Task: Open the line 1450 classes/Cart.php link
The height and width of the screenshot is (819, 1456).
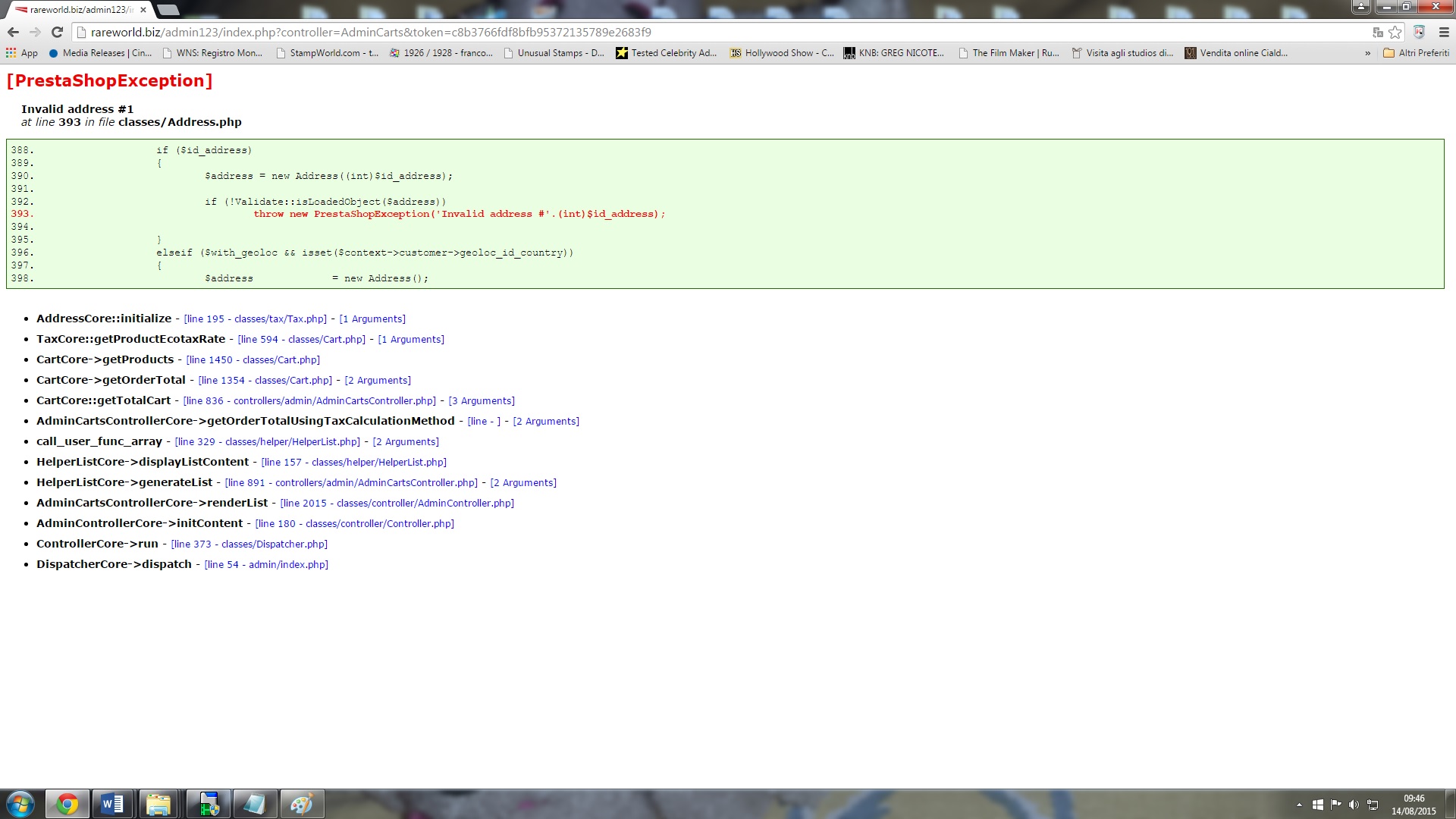Action: click(253, 360)
